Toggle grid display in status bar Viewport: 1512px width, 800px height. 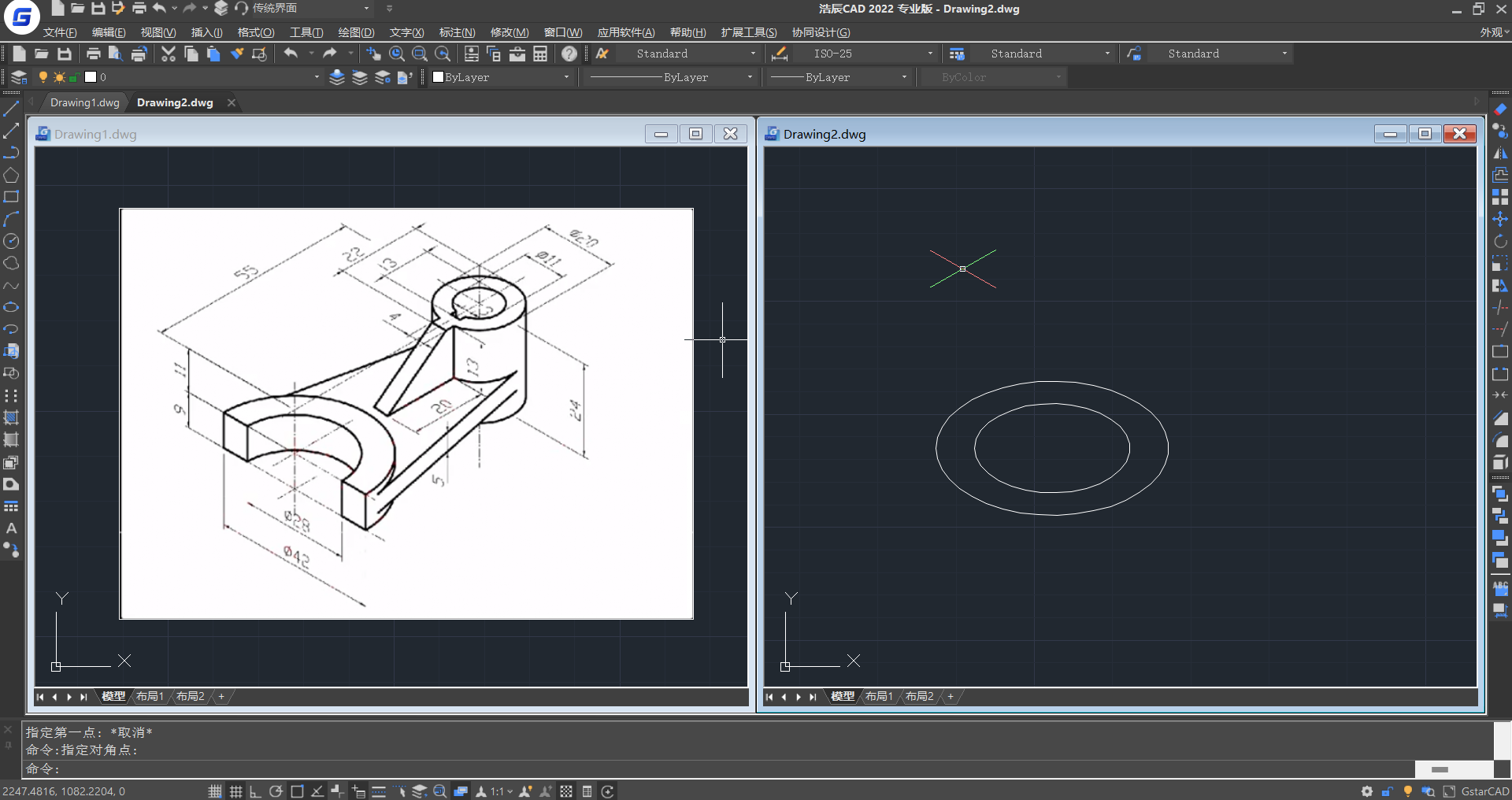235,791
